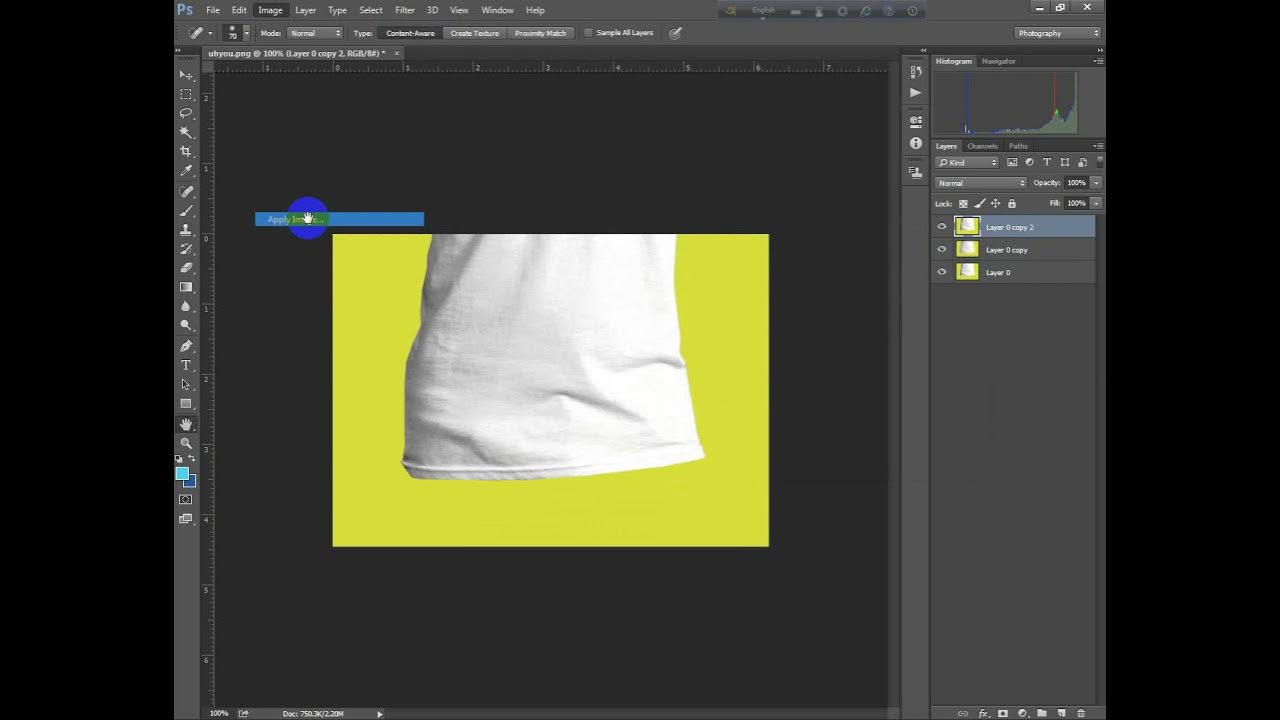Switch to the Paths tab
The width and height of the screenshot is (1280, 720).
(1018, 146)
